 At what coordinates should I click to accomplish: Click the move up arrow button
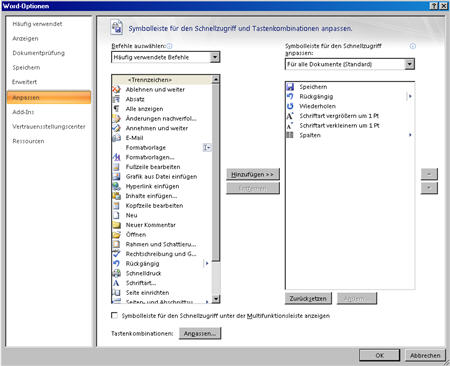coord(429,174)
